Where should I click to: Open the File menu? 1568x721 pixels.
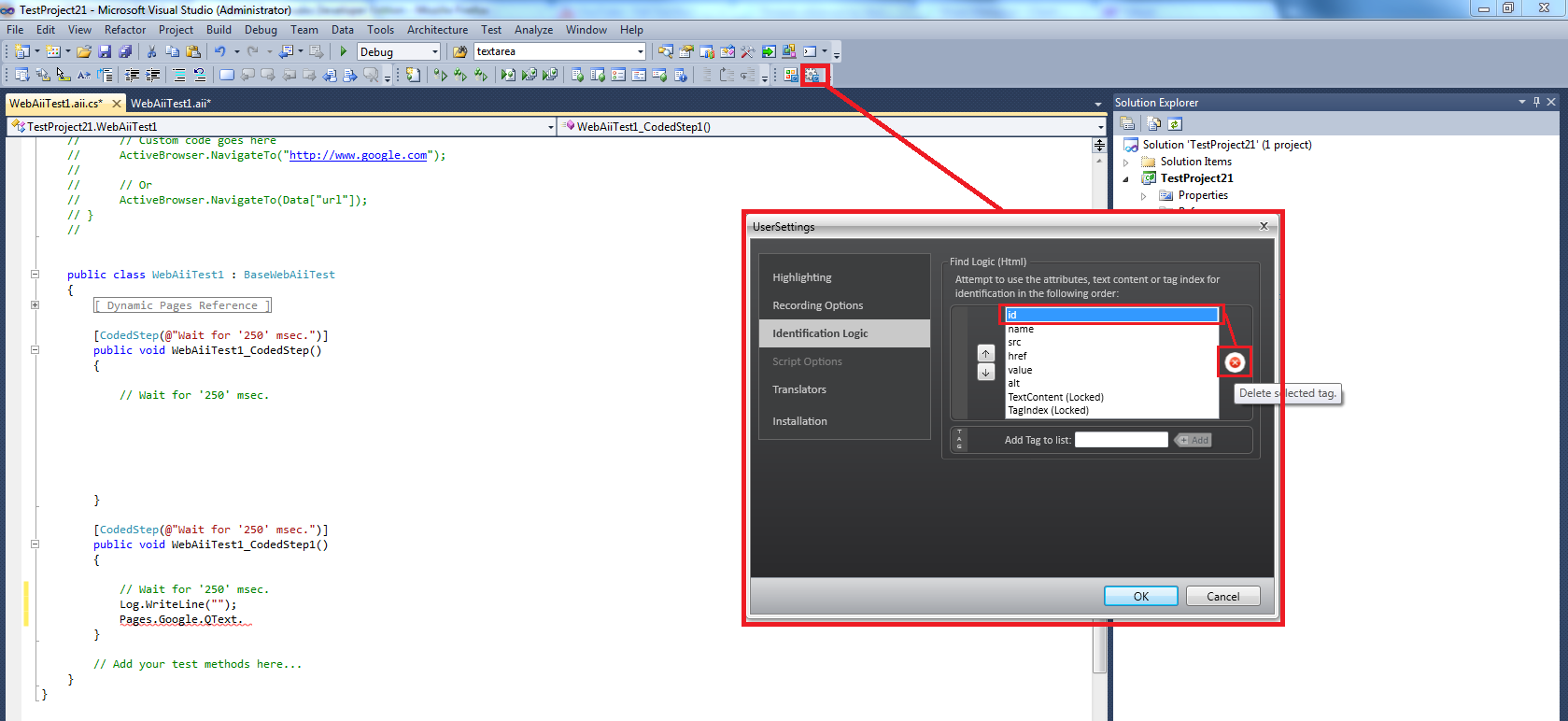pos(15,30)
